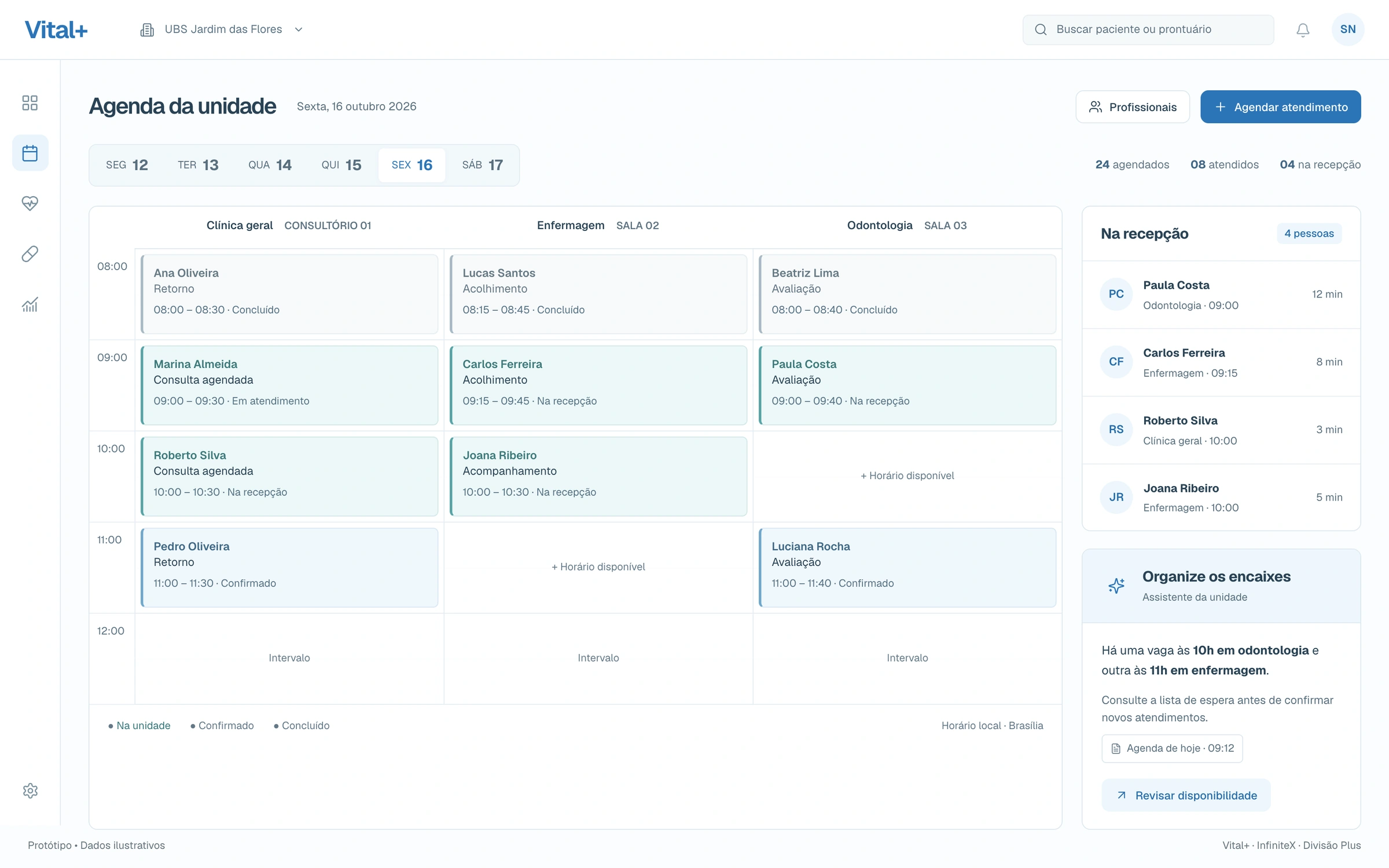Screen dimensions: 1389x868
Task: Click the Na unidade legend label
Action: pyautogui.click(x=143, y=726)
